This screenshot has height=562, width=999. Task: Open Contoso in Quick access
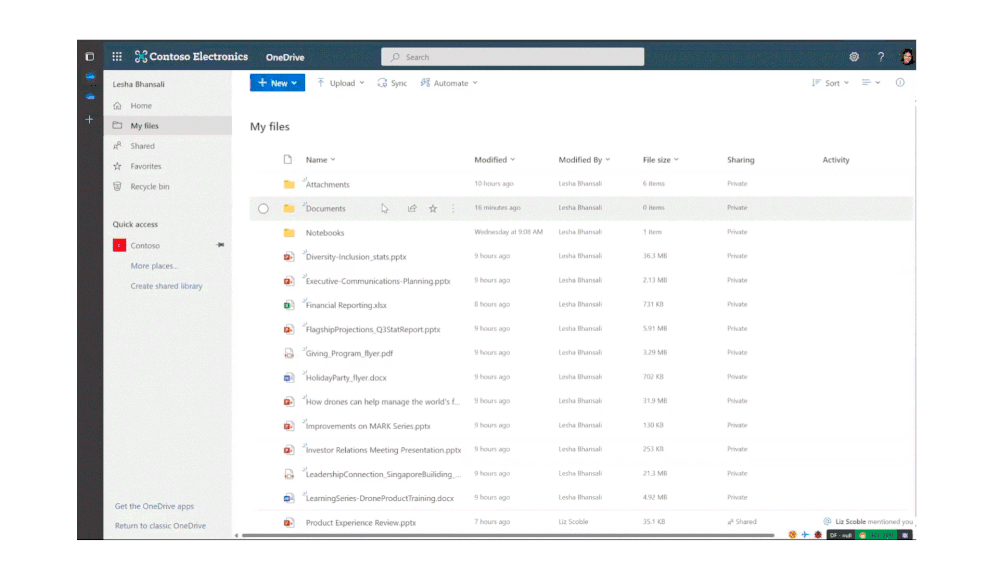pyautogui.click(x=145, y=245)
